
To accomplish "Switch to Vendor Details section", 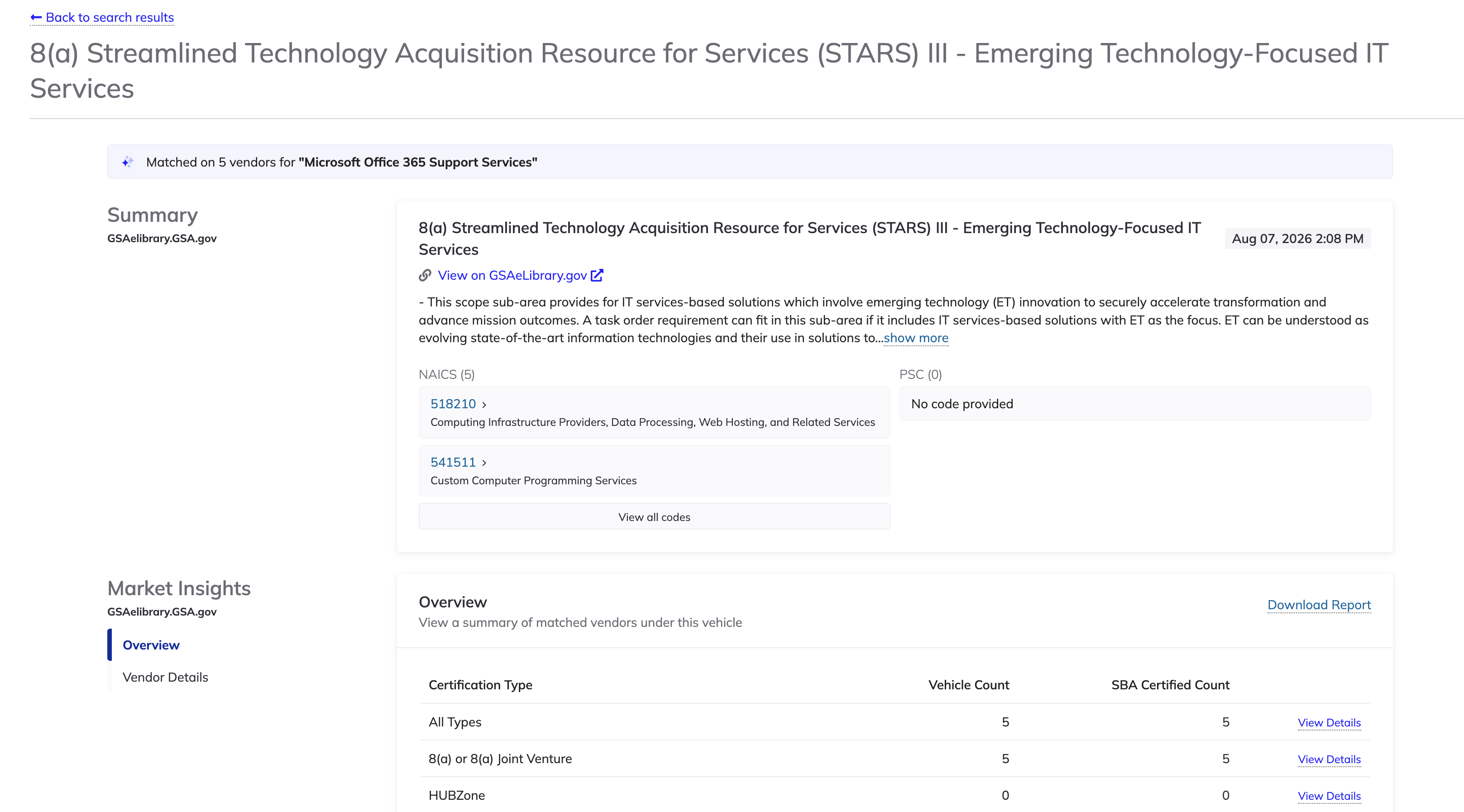I will [165, 677].
